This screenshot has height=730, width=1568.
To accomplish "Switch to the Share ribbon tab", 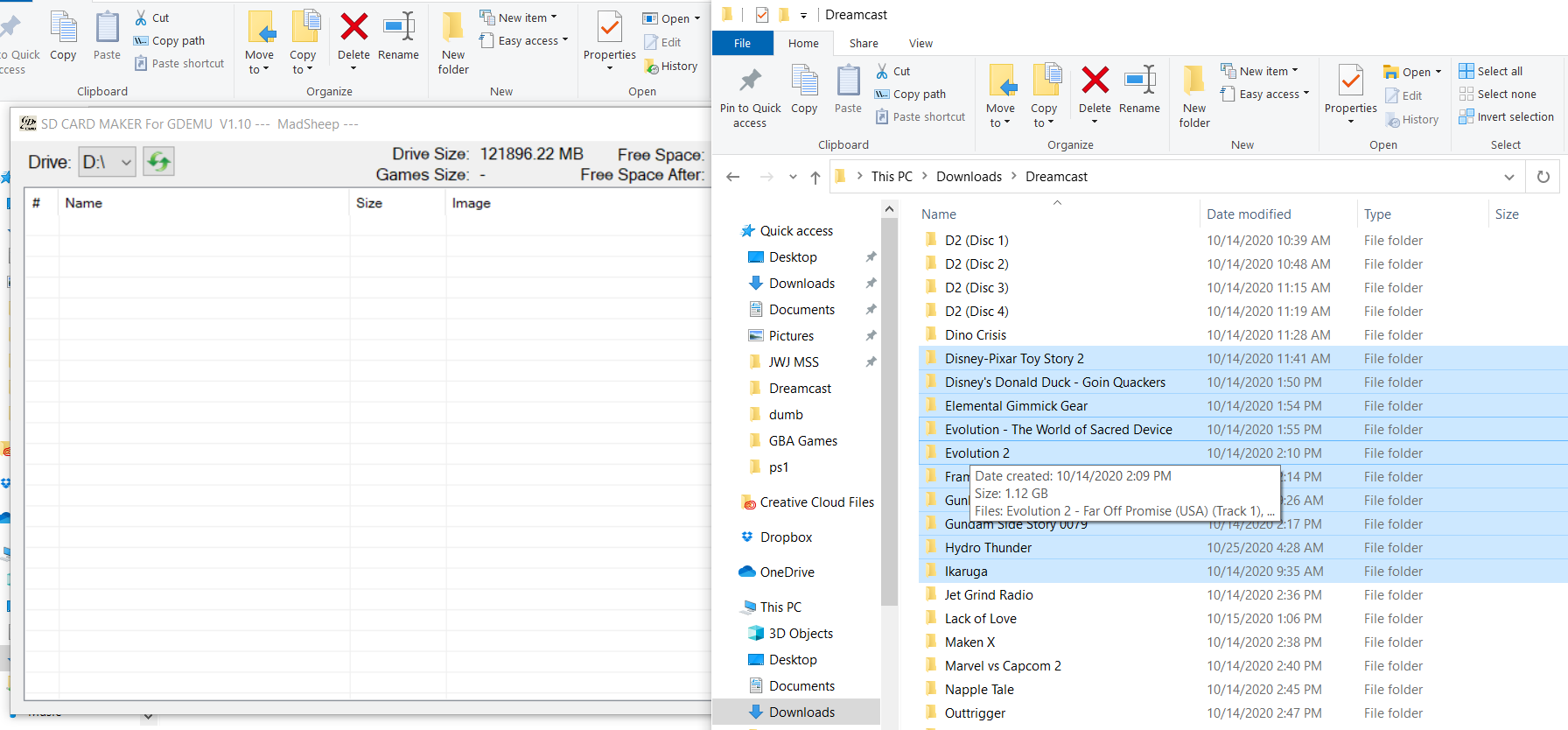I will [x=864, y=43].
